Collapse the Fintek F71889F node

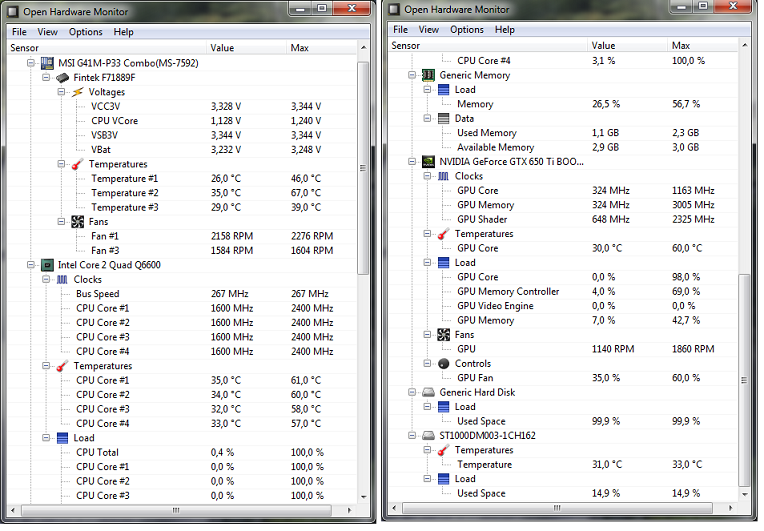coord(46,77)
